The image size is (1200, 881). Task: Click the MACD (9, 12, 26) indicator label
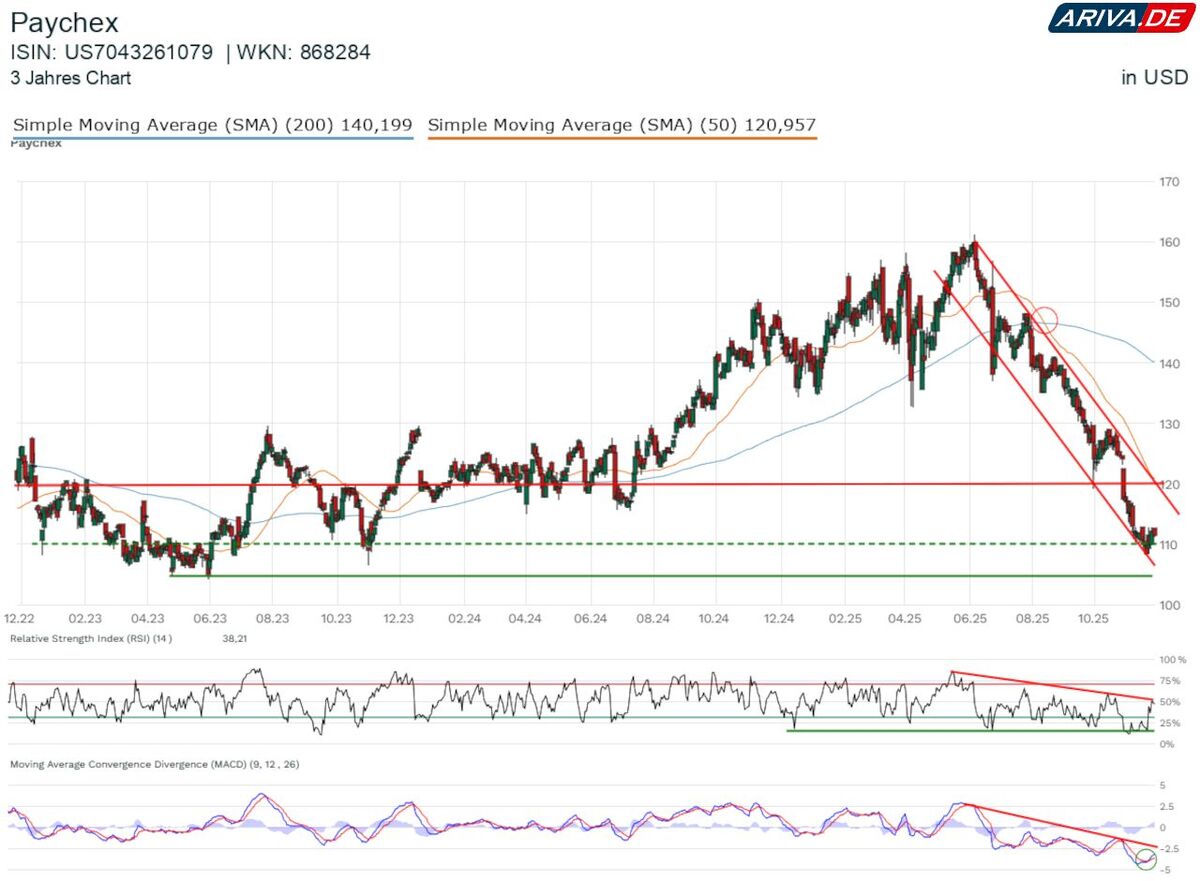pyautogui.click(x=155, y=764)
